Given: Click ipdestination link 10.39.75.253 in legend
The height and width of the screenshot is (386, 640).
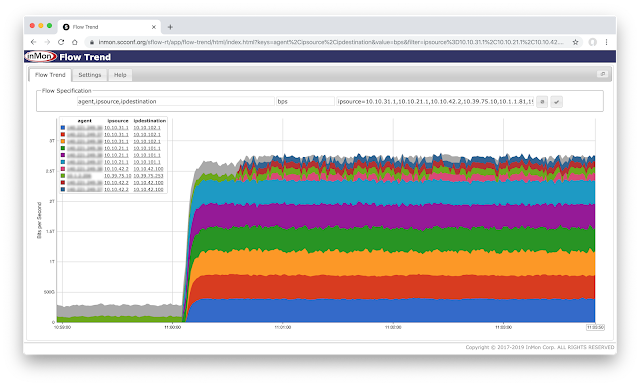Looking at the screenshot, I should tap(148, 176).
